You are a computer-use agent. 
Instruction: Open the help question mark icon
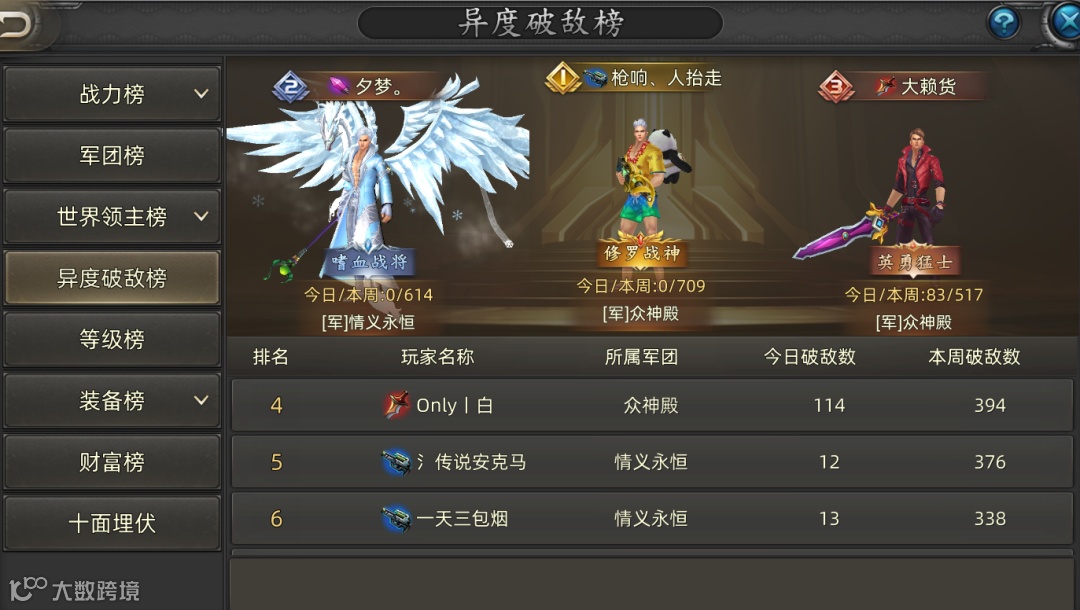pyautogui.click(x=1004, y=23)
